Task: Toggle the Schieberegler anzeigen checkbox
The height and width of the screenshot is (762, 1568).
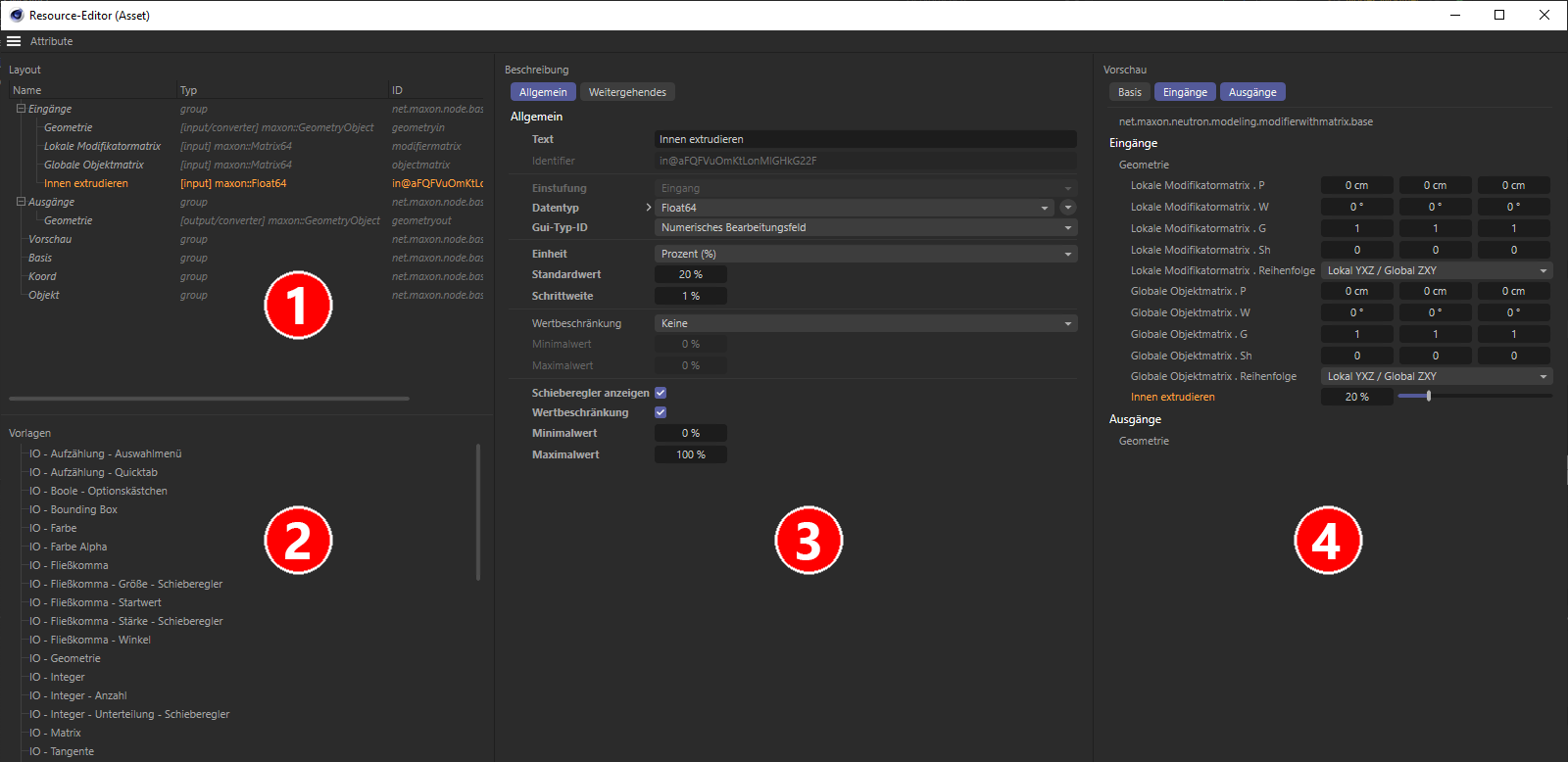Action: (x=661, y=393)
